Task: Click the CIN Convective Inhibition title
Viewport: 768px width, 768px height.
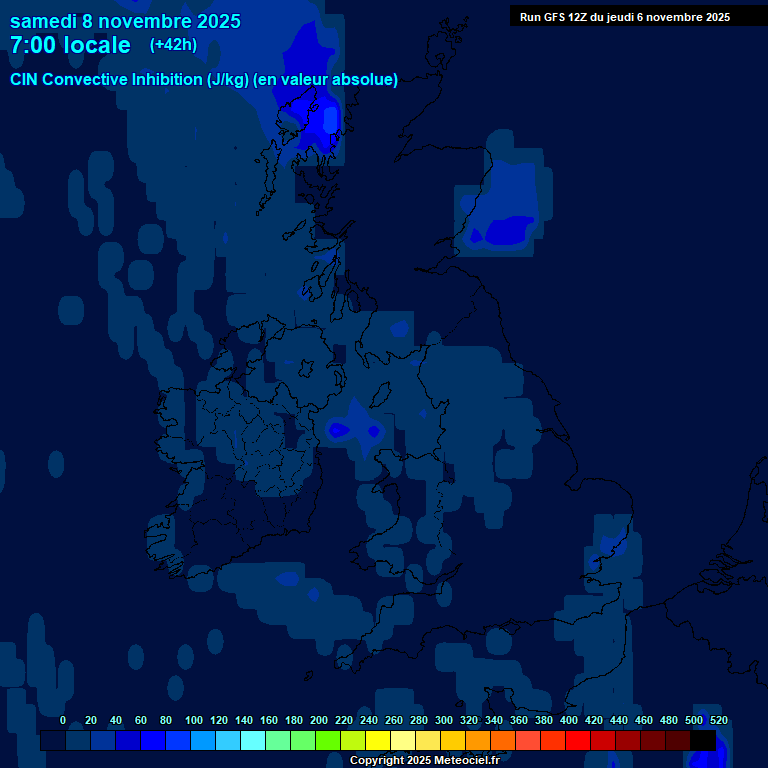Action: coord(204,80)
